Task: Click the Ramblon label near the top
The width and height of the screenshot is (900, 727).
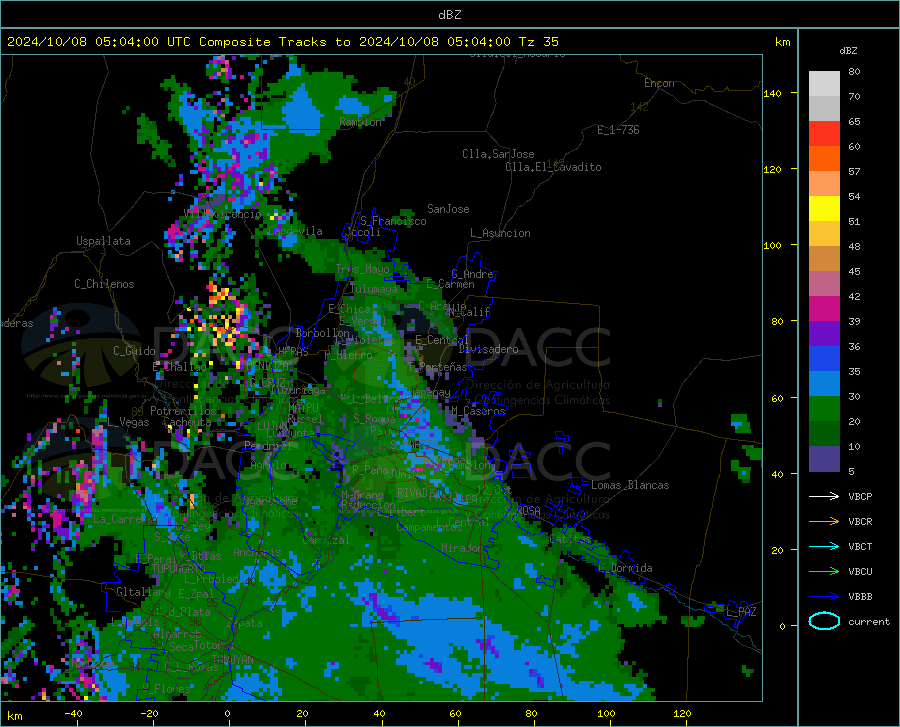Action: 360,122
